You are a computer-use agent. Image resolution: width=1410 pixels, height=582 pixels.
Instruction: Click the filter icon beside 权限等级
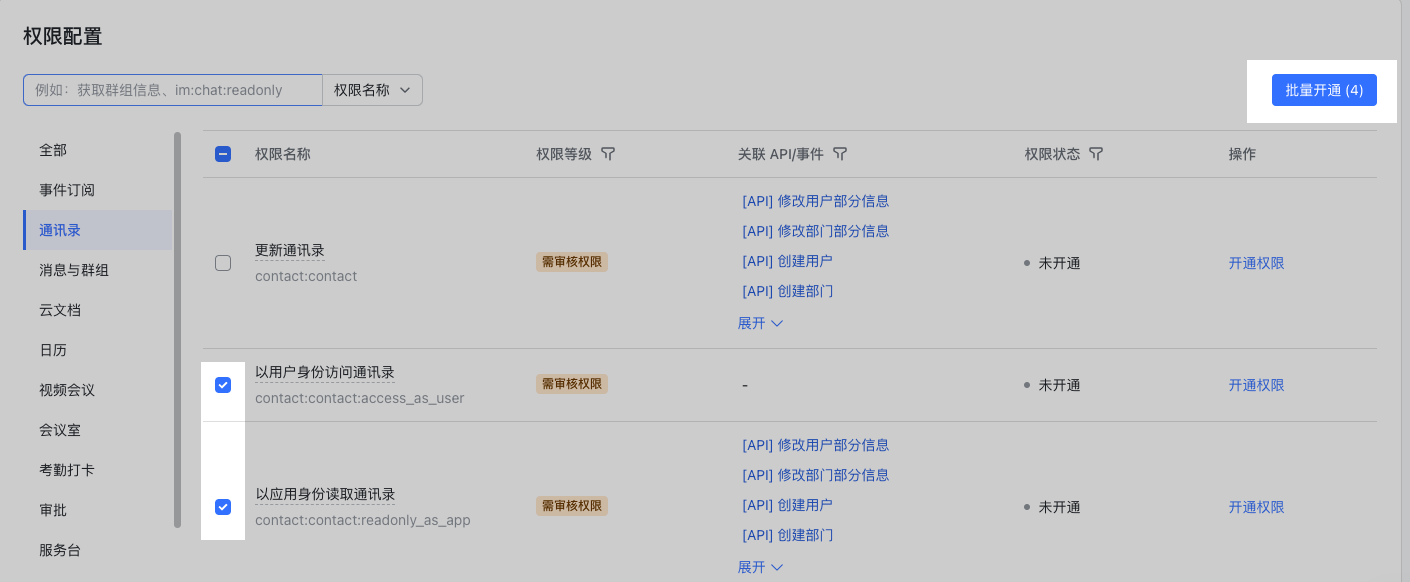point(608,154)
